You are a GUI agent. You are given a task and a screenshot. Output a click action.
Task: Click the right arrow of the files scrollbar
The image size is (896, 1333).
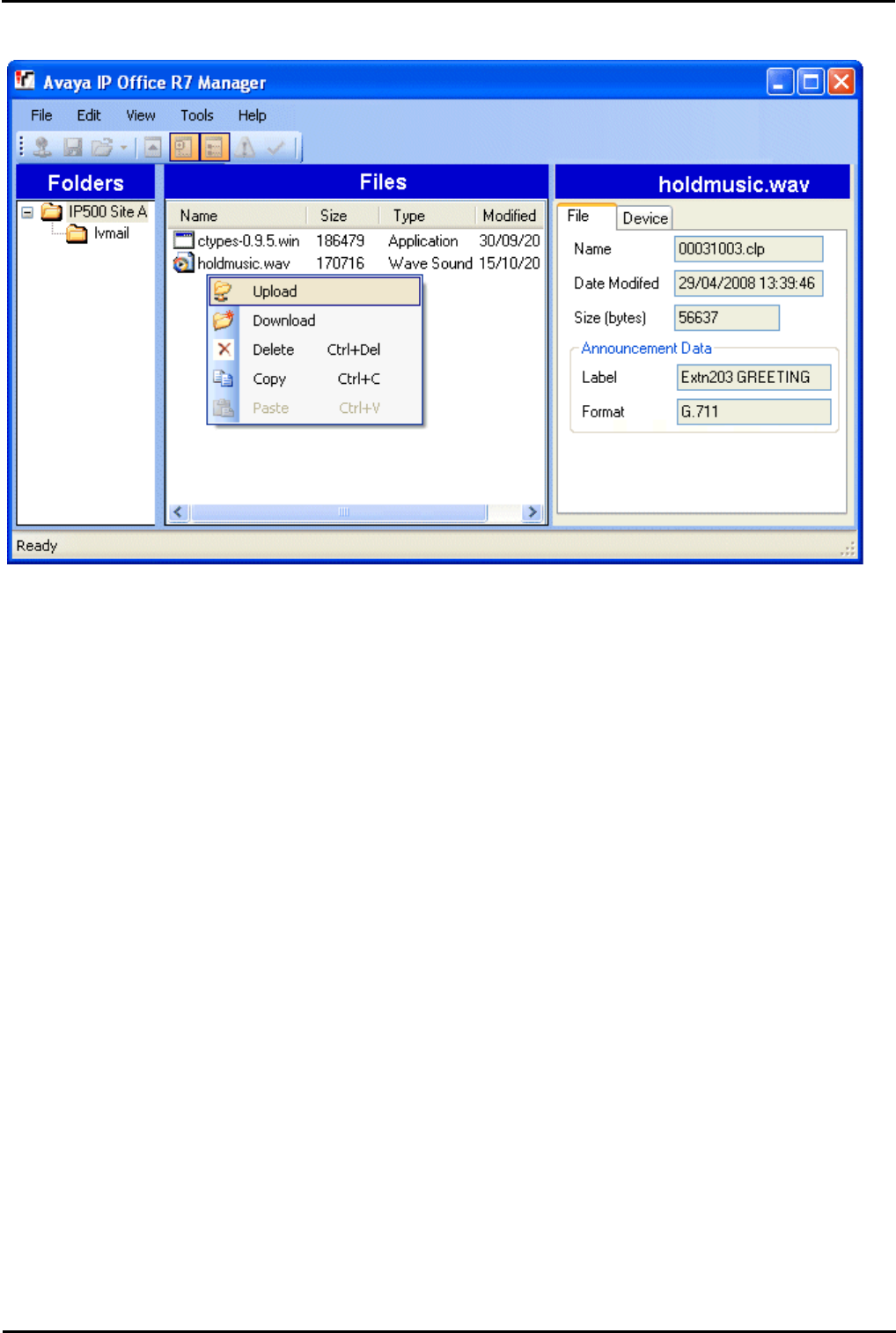tap(532, 512)
